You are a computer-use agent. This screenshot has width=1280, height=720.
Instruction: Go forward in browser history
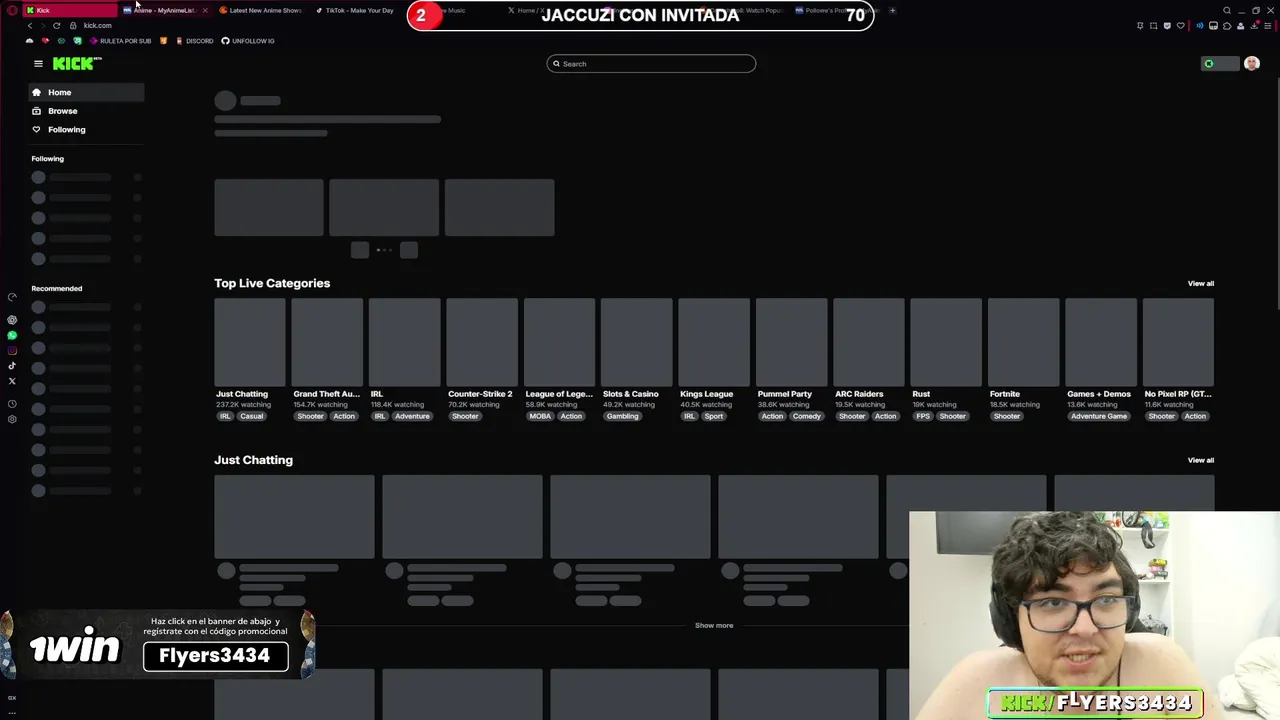pyautogui.click(x=43, y=25)
